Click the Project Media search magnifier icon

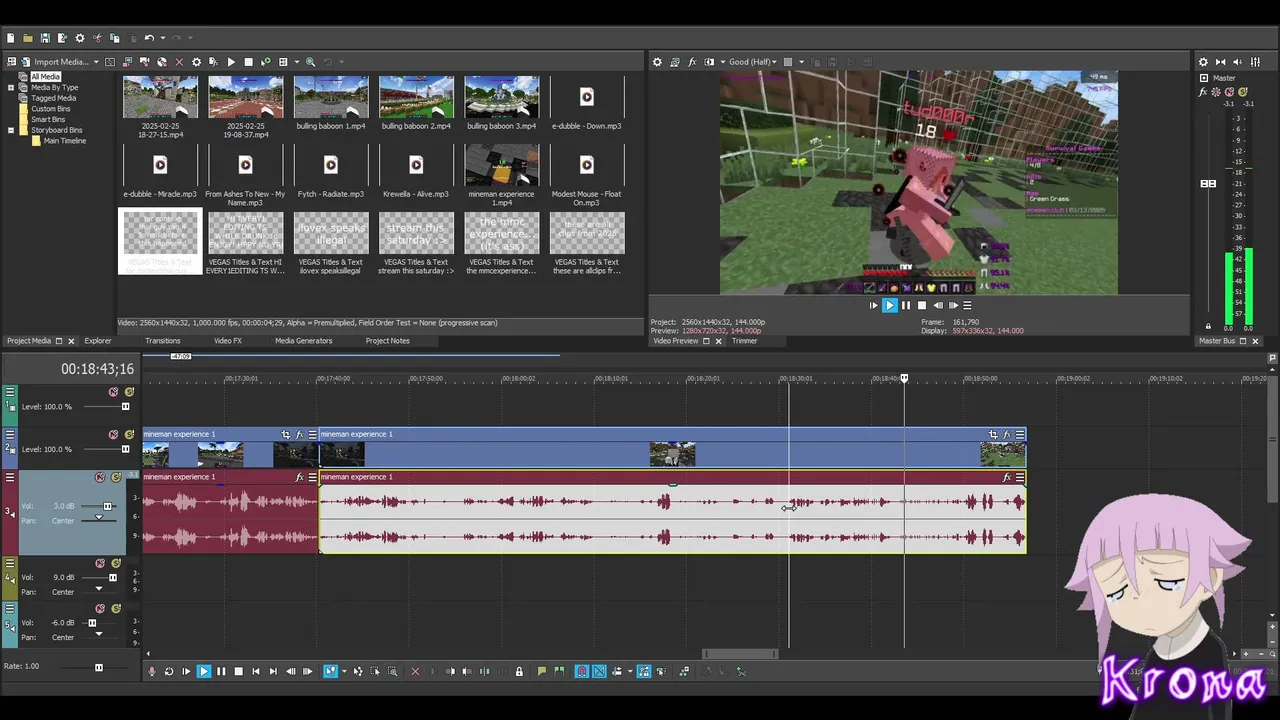click(x=310, y=62)
